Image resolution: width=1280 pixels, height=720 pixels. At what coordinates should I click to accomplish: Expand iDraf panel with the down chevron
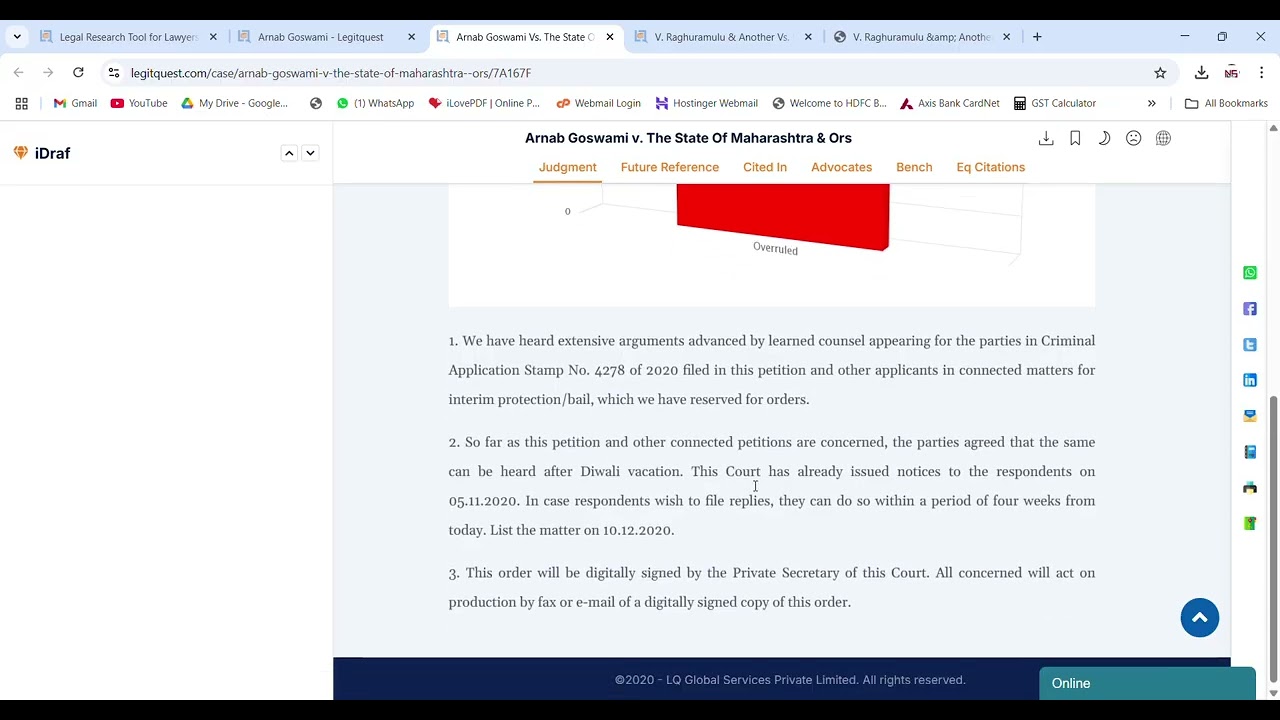[310, 153]
